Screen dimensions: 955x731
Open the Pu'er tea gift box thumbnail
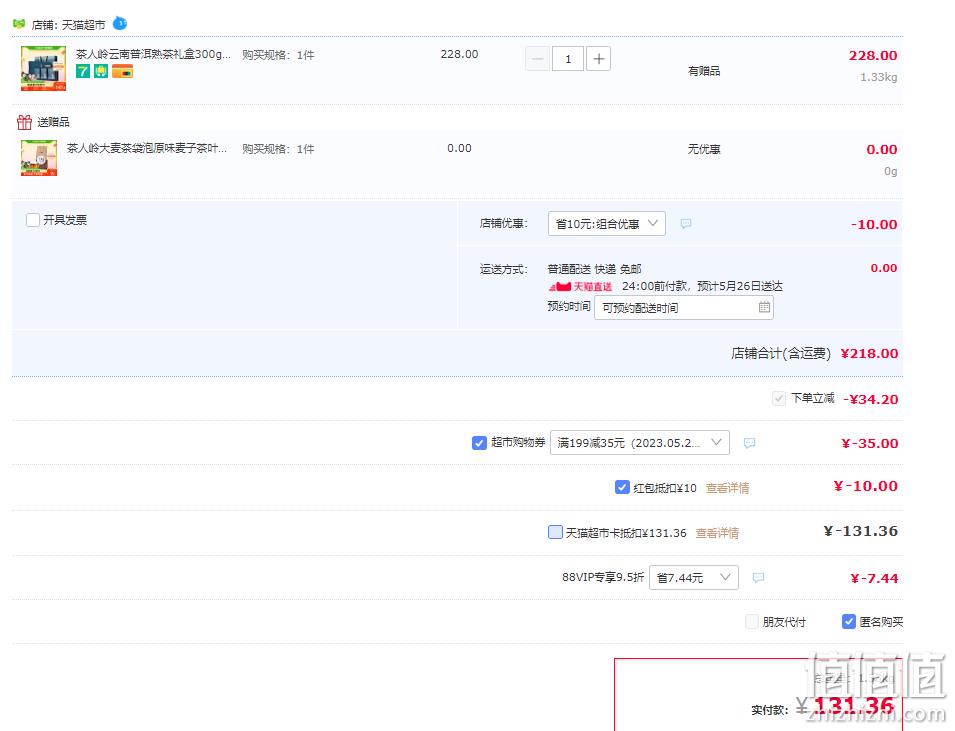[x=43, y=68]
